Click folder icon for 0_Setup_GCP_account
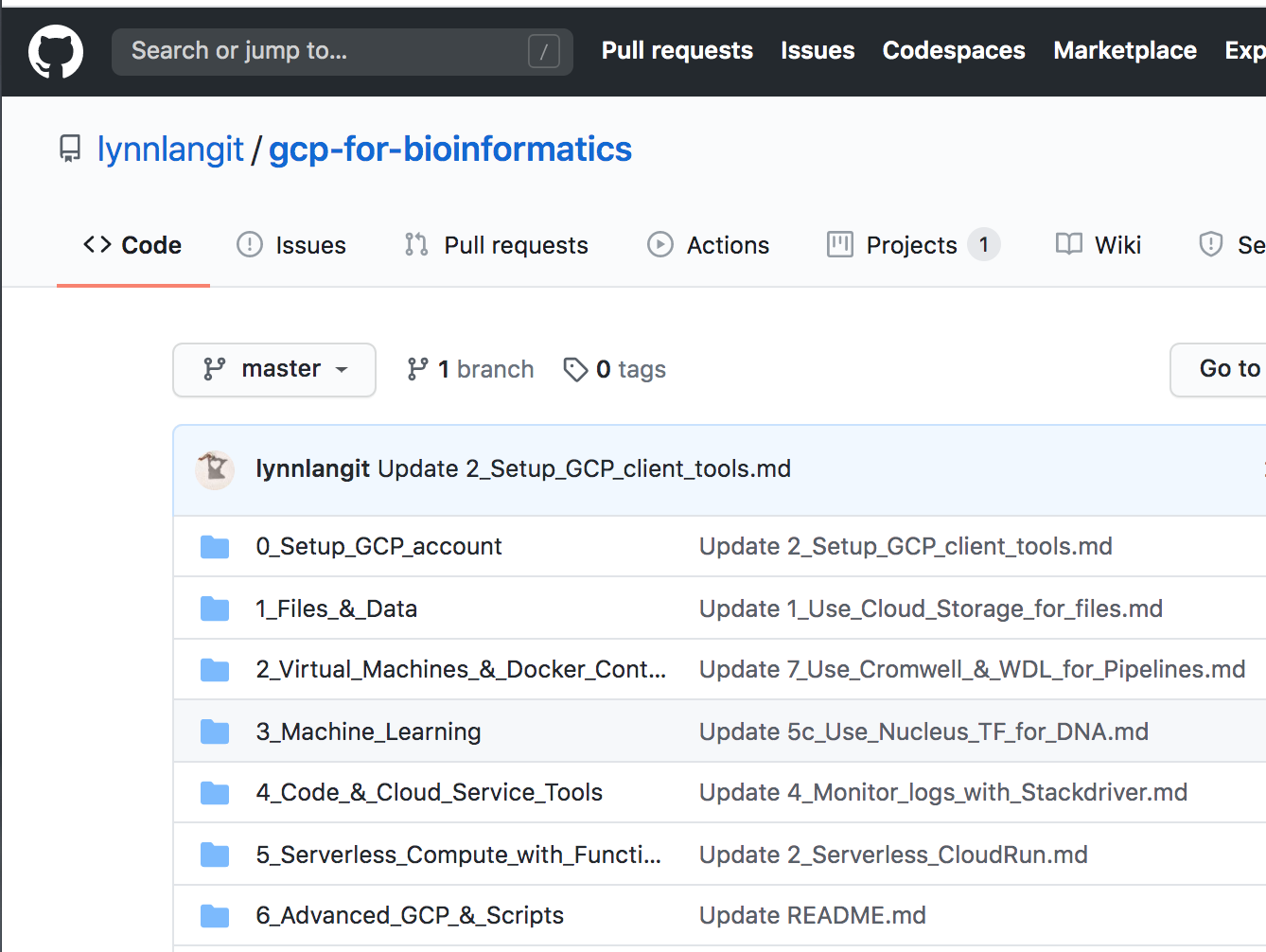Screen dimensions: 1266x952 215,547
